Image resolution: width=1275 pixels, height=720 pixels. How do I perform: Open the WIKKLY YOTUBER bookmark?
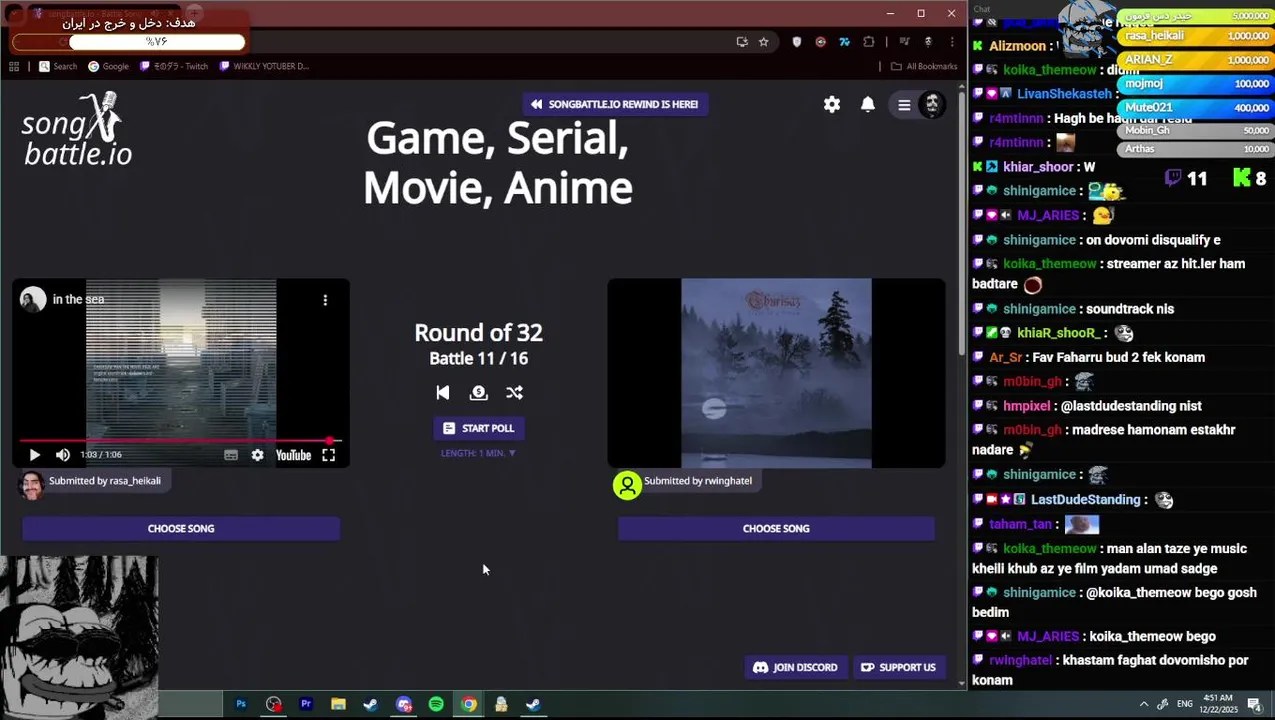263,66
